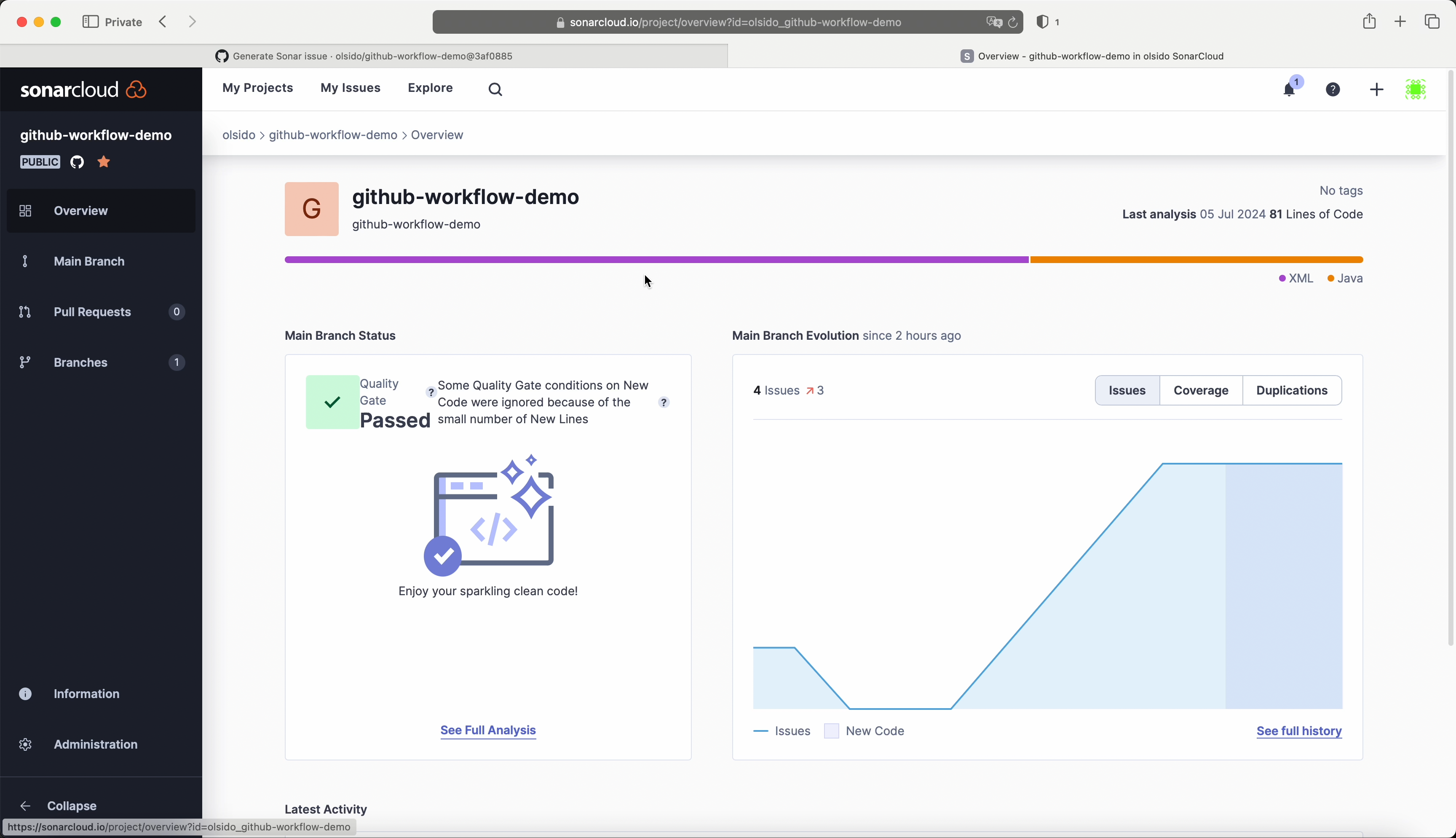Switch chart to Coverage
Image resolution: width=1456 pixels, height=838 pixels.
pos(1201,390)
